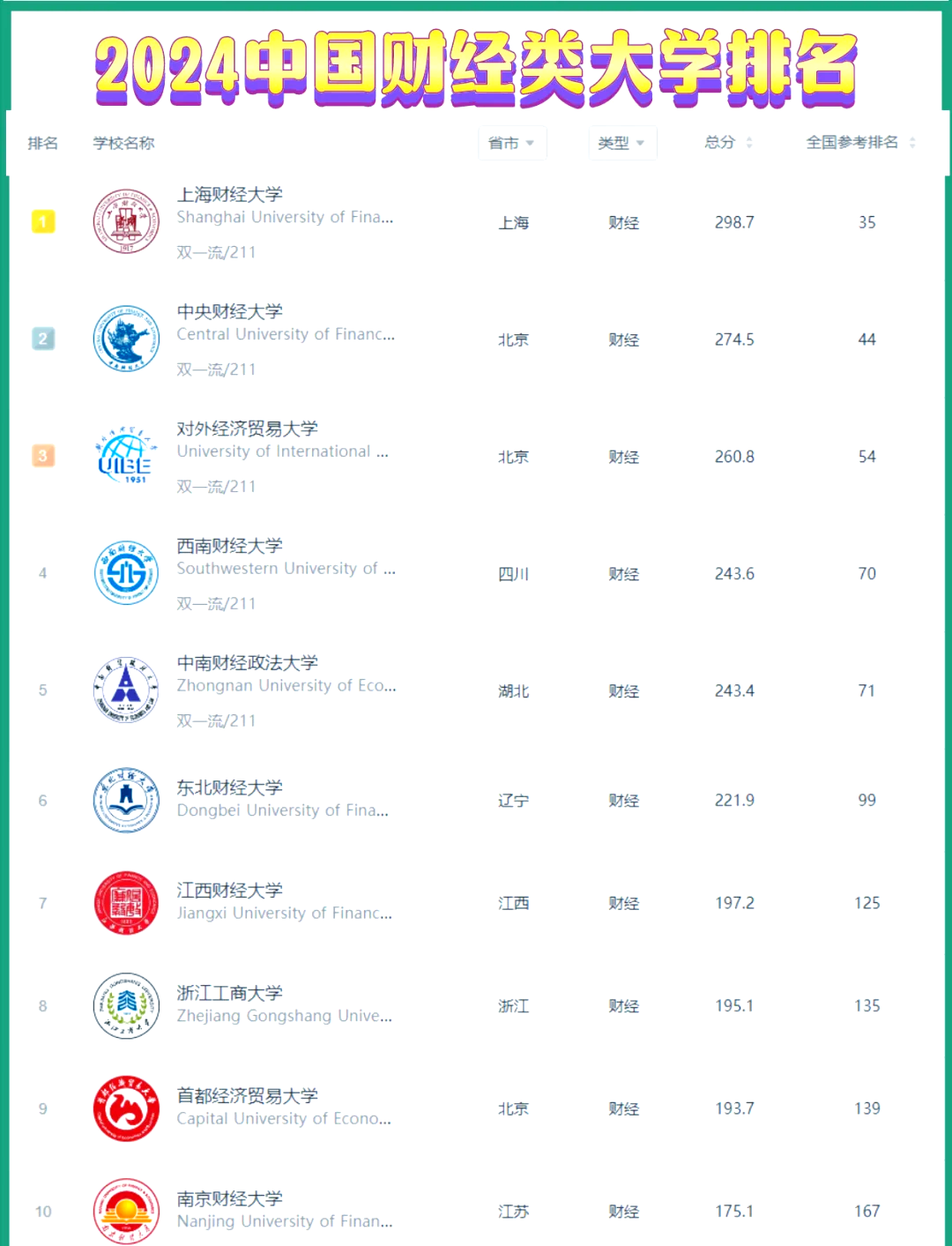Click the score 243.6 cell
The image size is (952, 1246).
tap(734, 574)
